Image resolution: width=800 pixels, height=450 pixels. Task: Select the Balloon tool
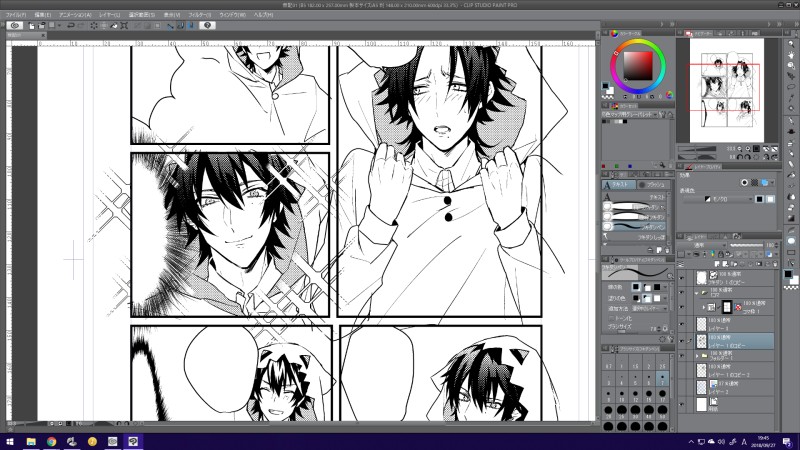pos(791,241)
